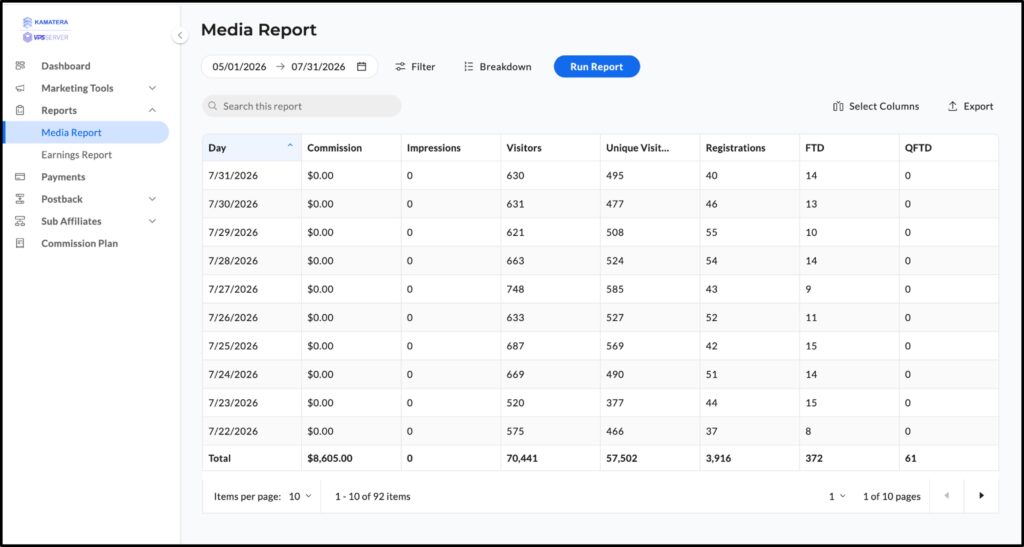Click the Search this report field

pyautogui.click(x=302, y=106)
